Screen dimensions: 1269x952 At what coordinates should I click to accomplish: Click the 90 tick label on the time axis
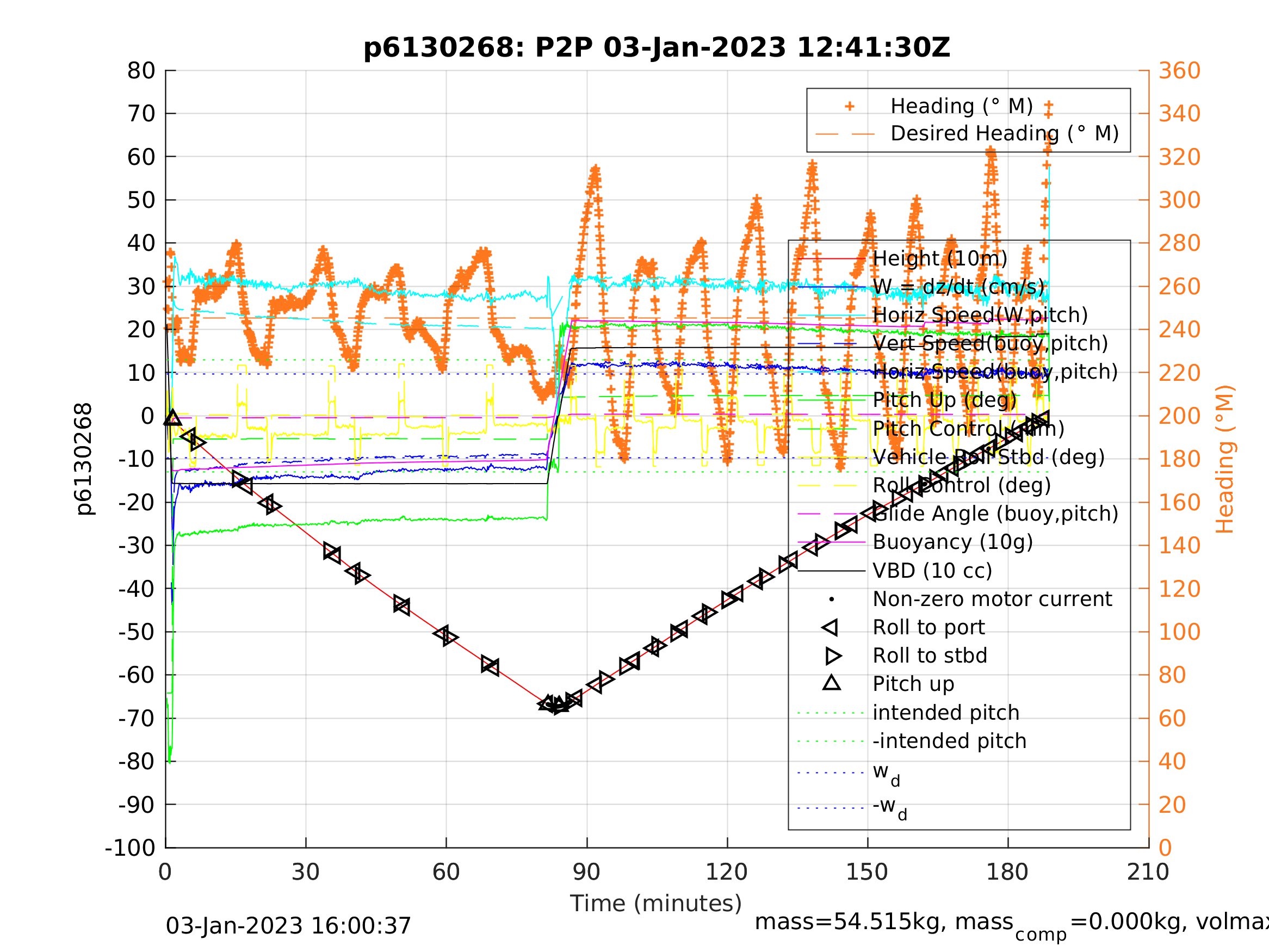[x=586, y=872]
